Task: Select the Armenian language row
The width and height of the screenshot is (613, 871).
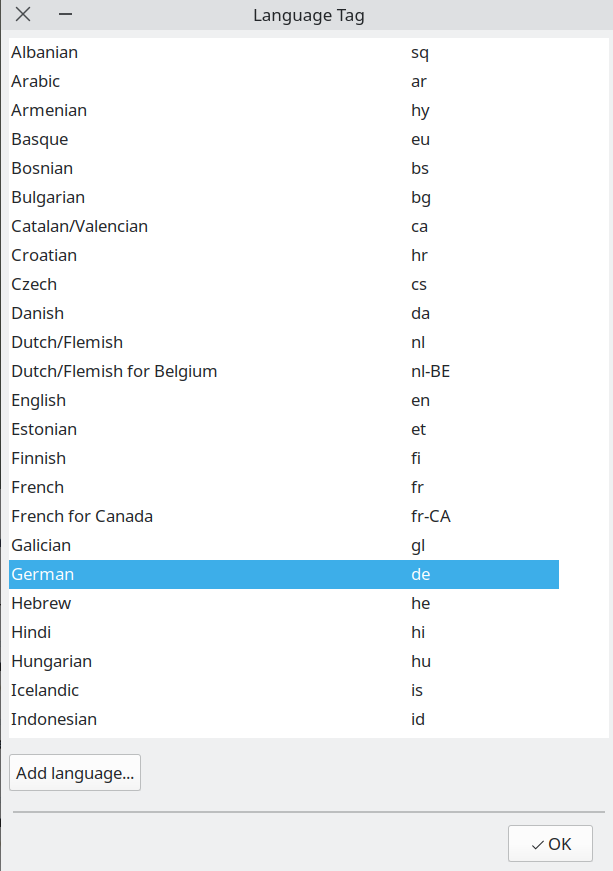Action: (x=49, y=110)
